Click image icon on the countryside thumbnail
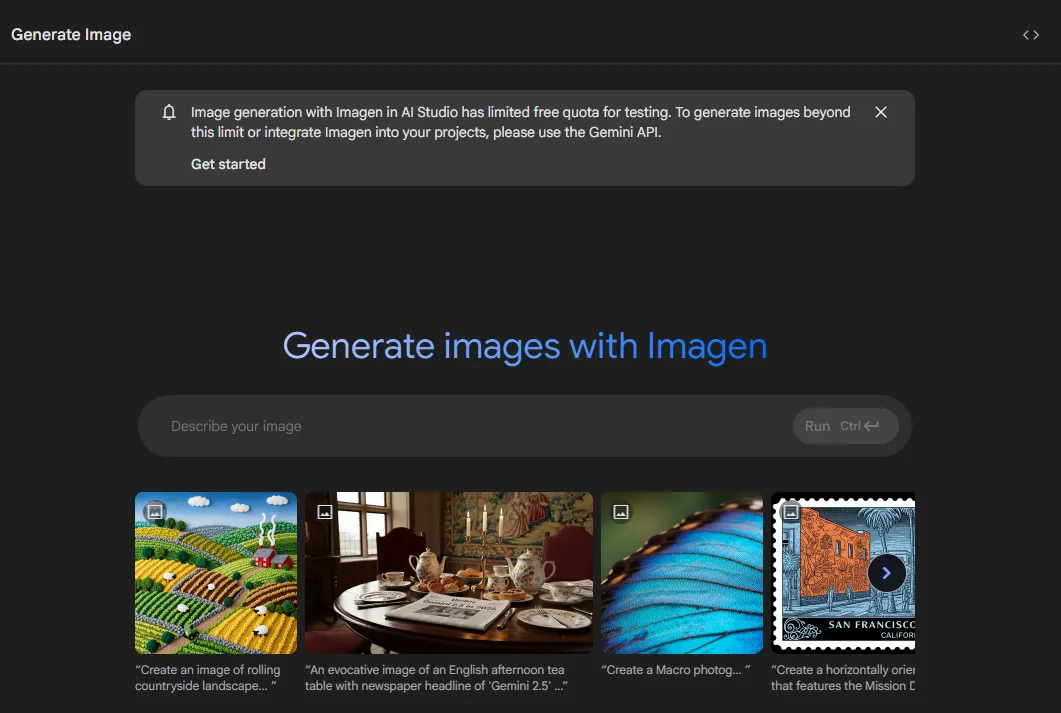Viewport: 1061px width, 713px height. point(155,511)
